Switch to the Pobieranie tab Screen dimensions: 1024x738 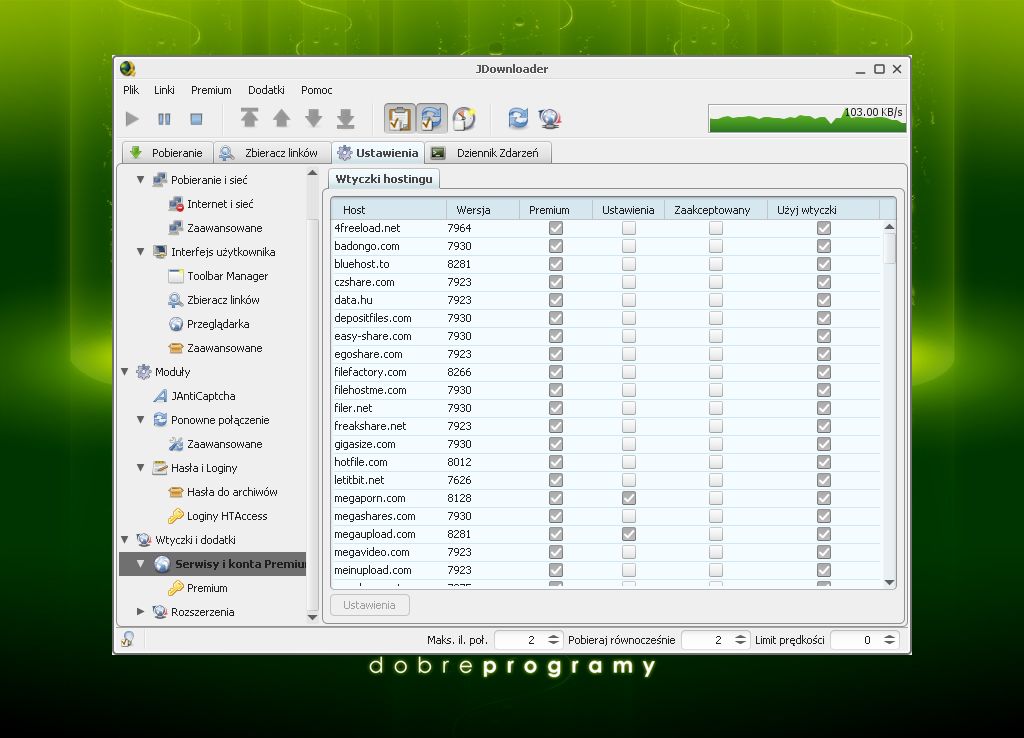point(167,153)
